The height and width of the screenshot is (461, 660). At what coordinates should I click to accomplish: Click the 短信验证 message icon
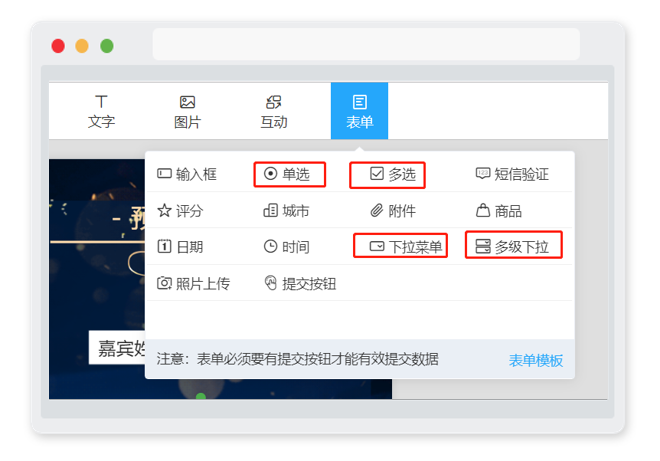483,173
